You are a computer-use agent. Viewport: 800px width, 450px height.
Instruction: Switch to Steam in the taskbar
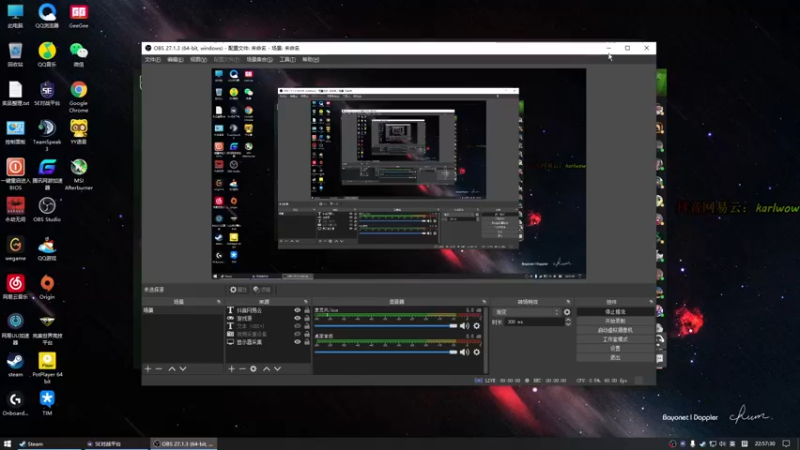pos(47,444)
